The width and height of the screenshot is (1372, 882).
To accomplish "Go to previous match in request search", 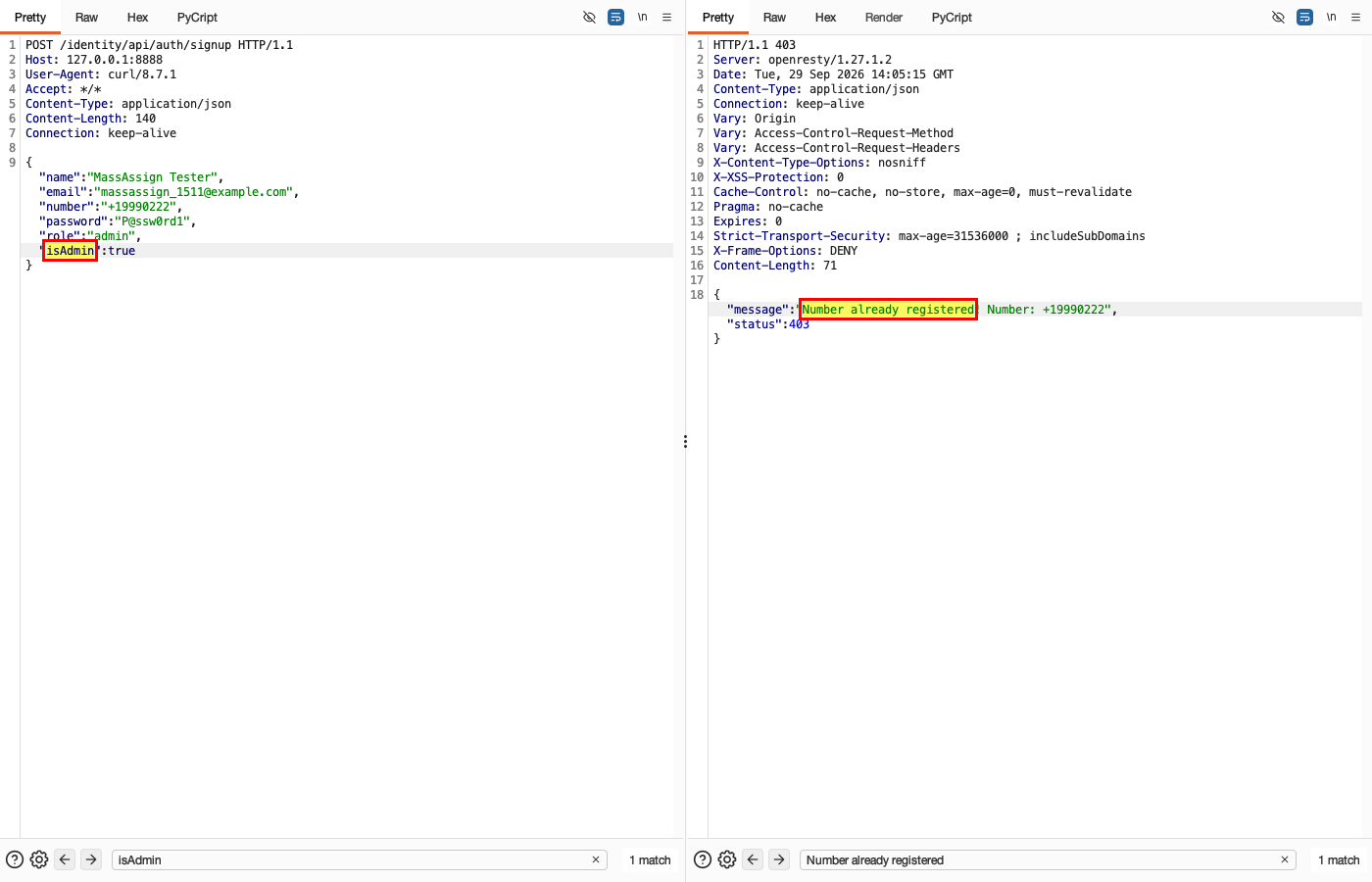I will click(65, 859).
